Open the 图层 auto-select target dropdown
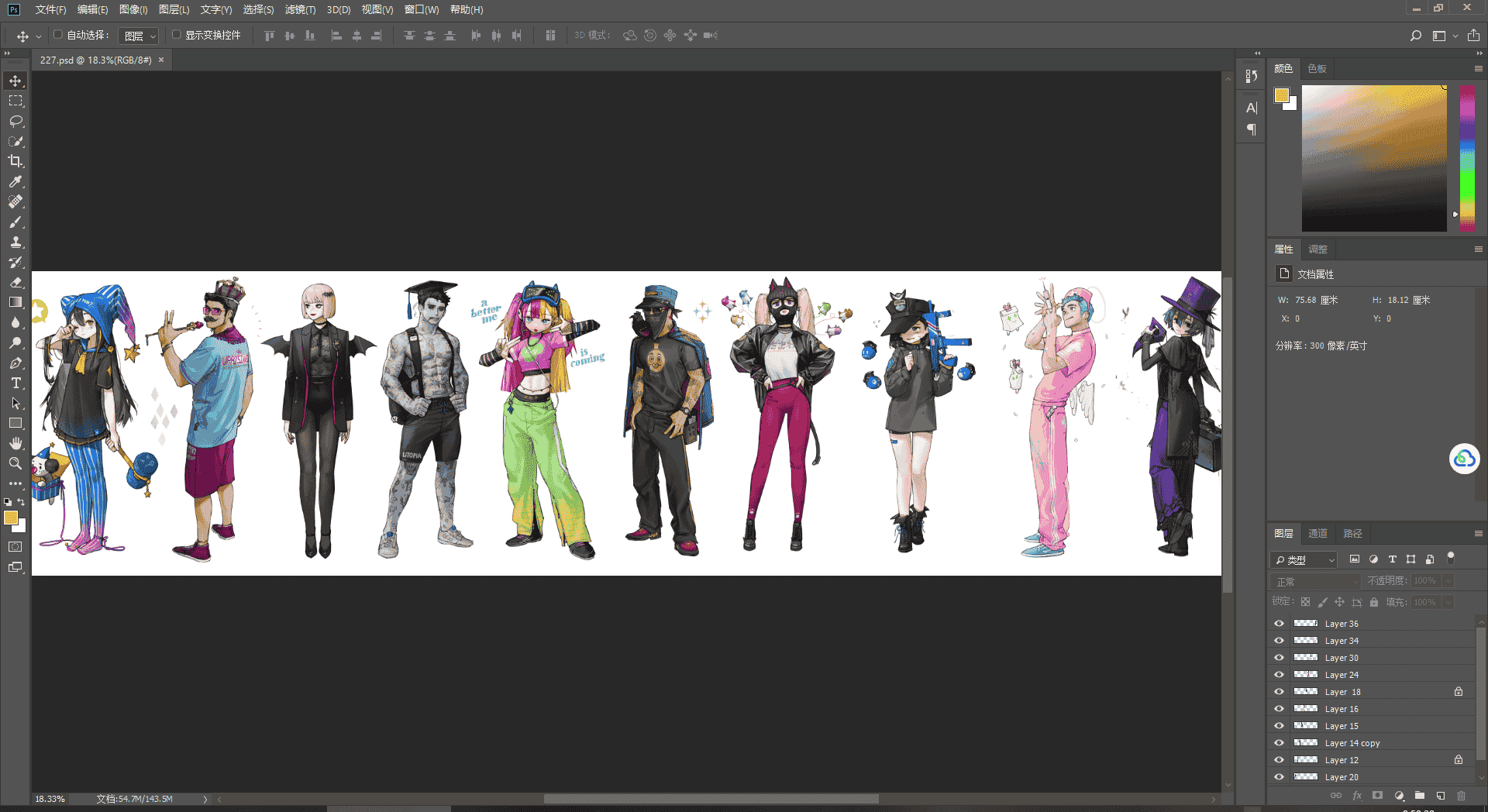Viewport: 1488px width, 812px height. pyautogui.click(x=139, y=36)
